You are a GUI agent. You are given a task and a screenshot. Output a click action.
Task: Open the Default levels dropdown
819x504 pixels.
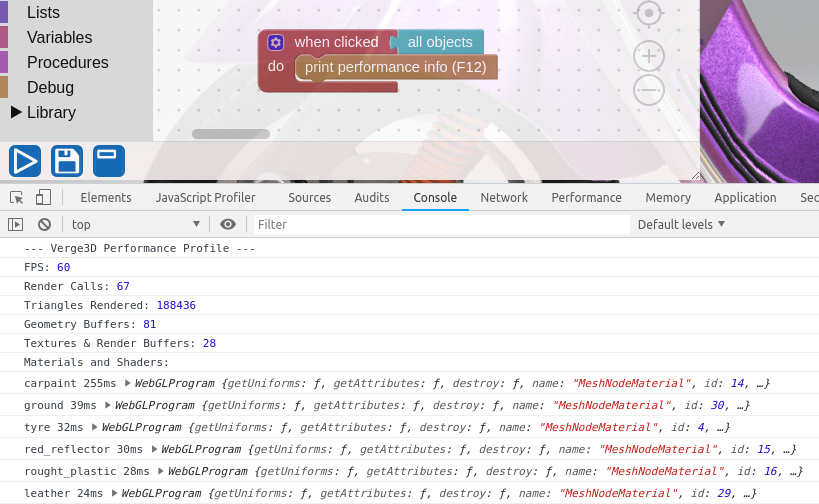coord(681,225)
